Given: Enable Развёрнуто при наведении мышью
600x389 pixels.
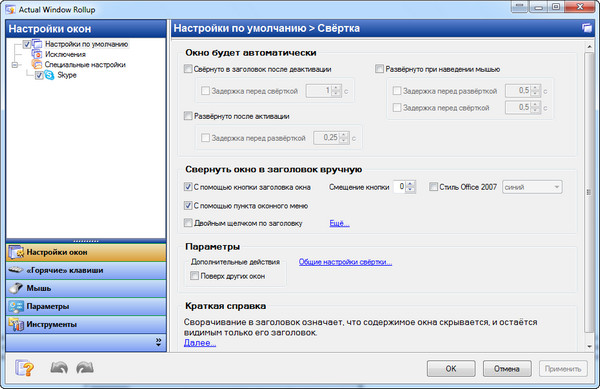Looking at the screenshot, I should point(379,69).
